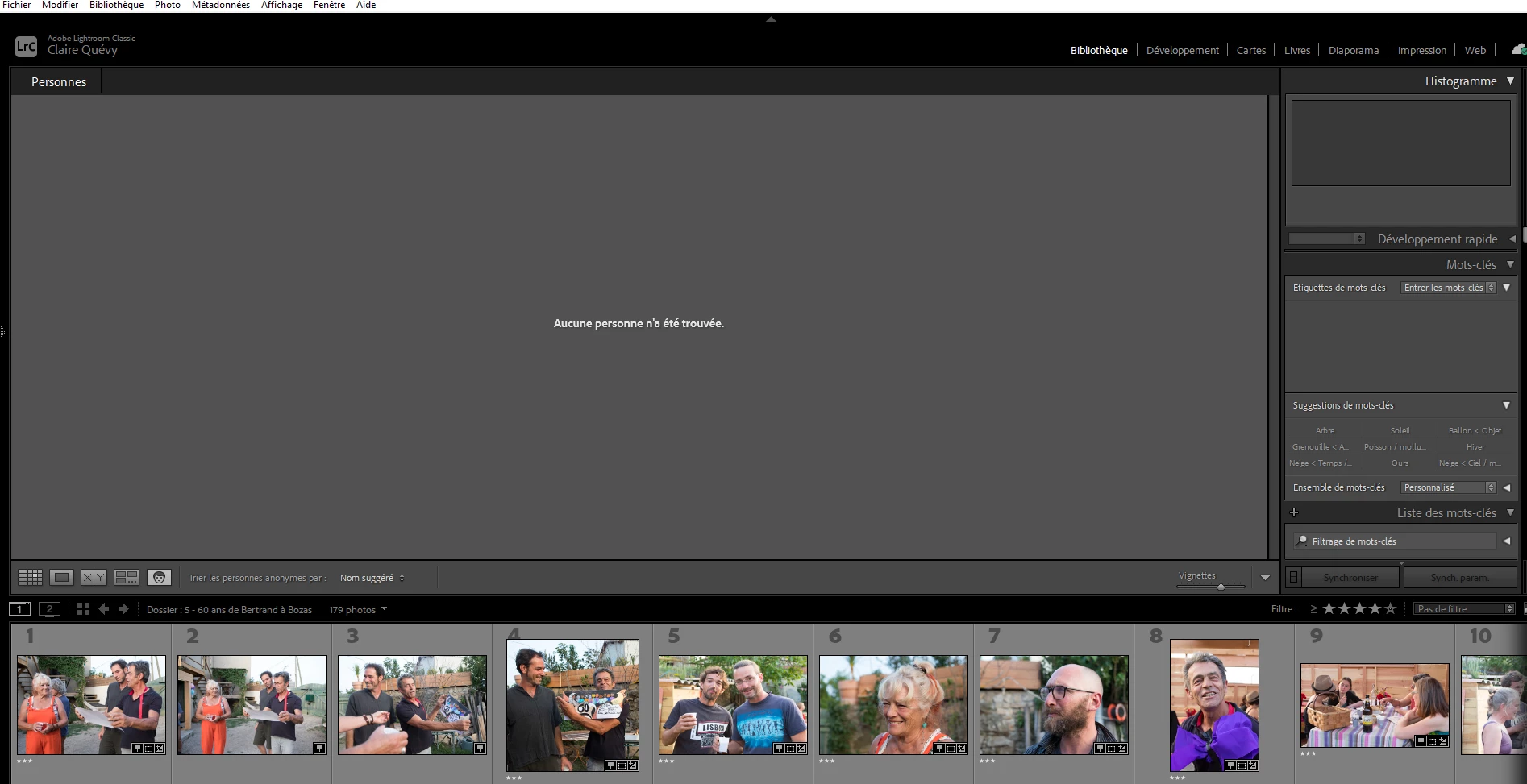1527x784 pixels.
Task: Click the Lrc application logo
Action: point(26,47)
